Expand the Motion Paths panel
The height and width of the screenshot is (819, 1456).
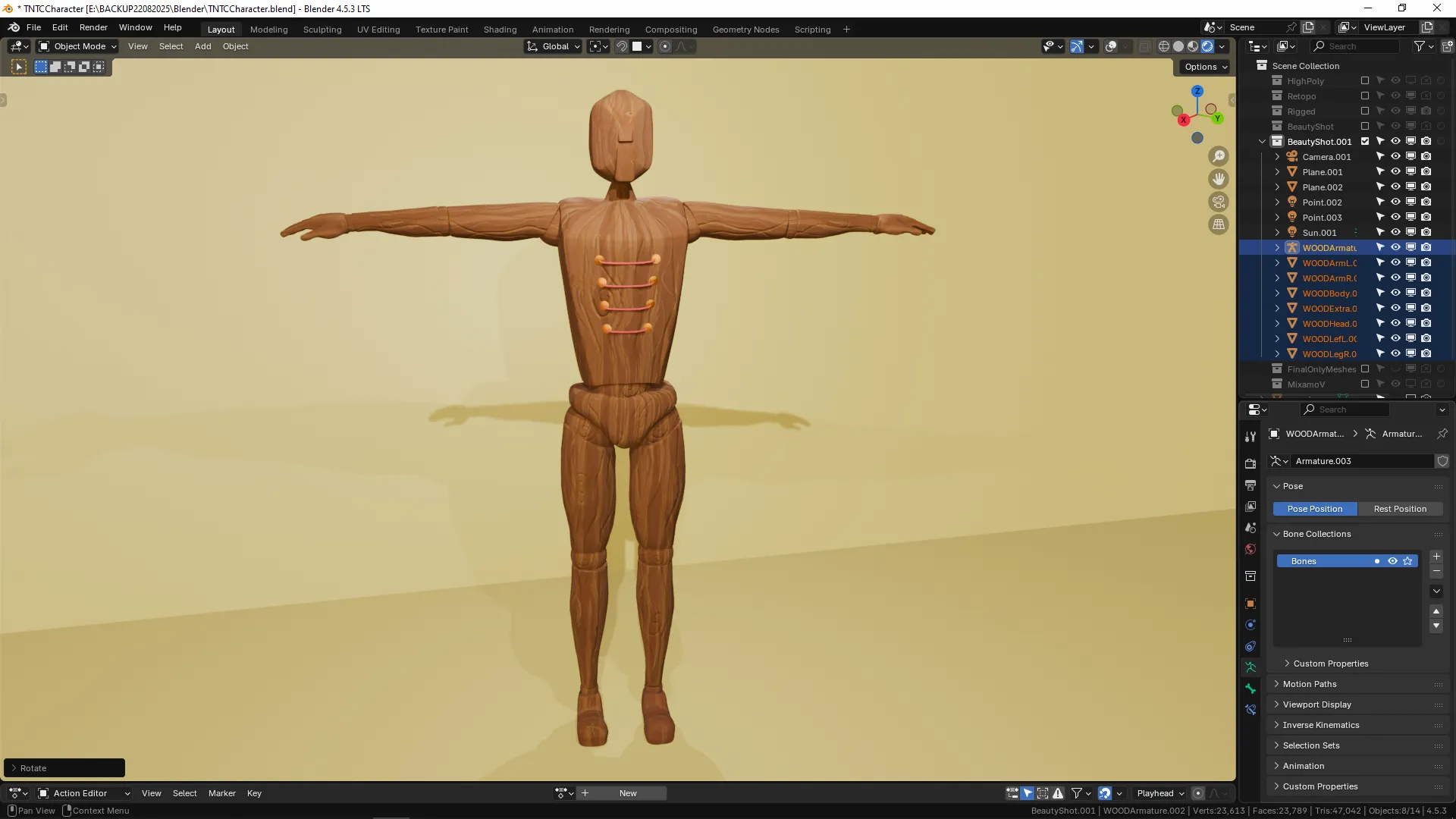(1310, 684)
